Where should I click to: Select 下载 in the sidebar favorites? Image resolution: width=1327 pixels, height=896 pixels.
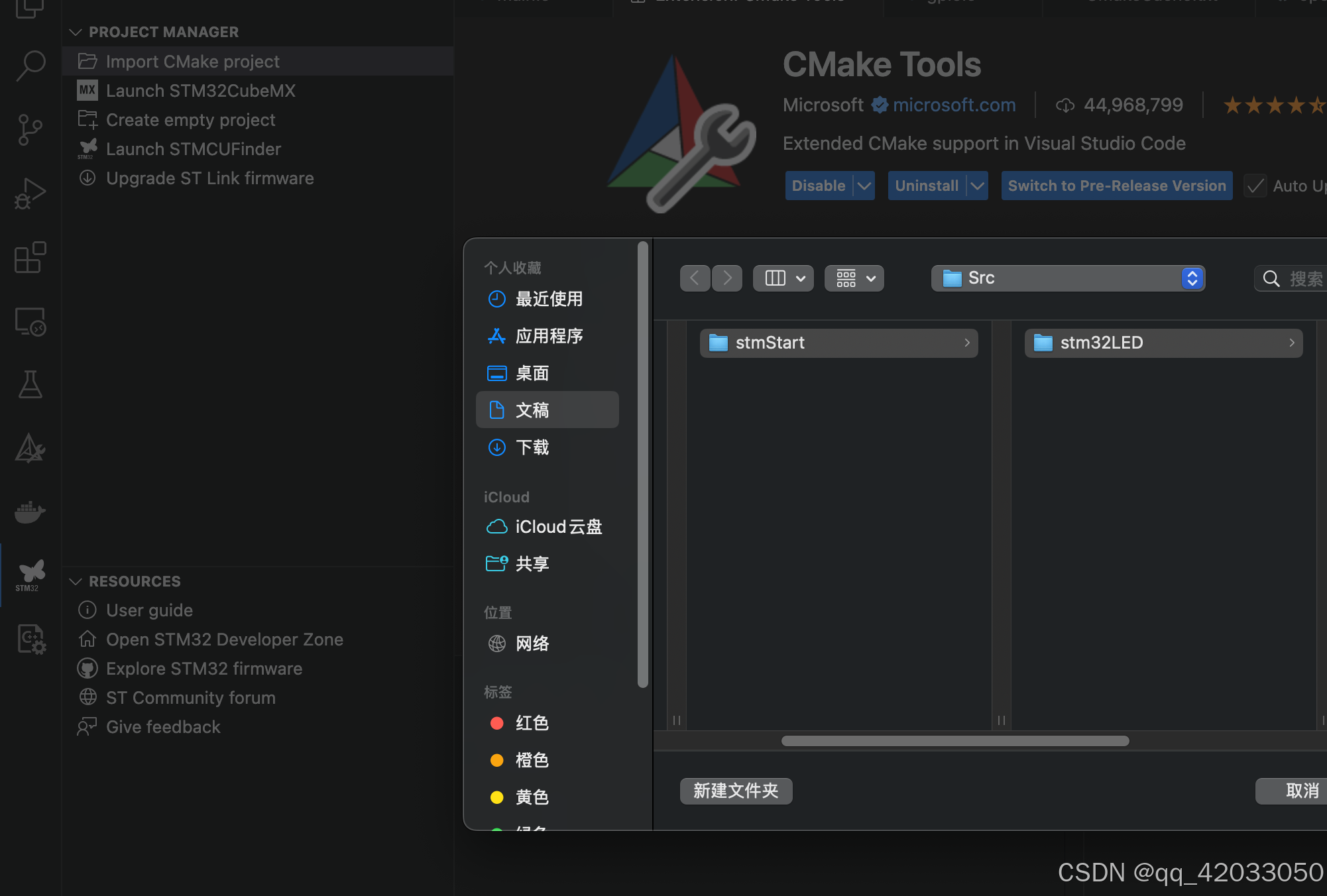click(532, 447)
